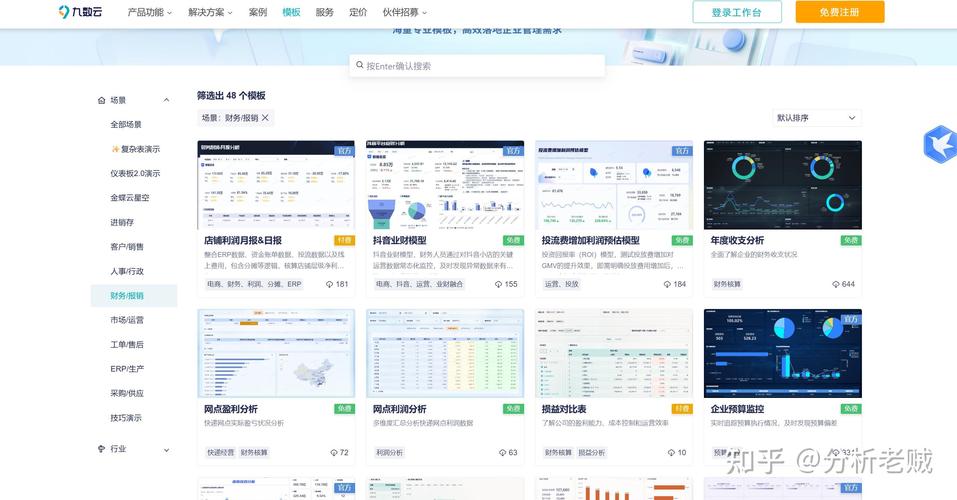This screenshot has width=957, height=500.
Task: Select 市场/运营 in the sidebar
Action: pos(127,320)
